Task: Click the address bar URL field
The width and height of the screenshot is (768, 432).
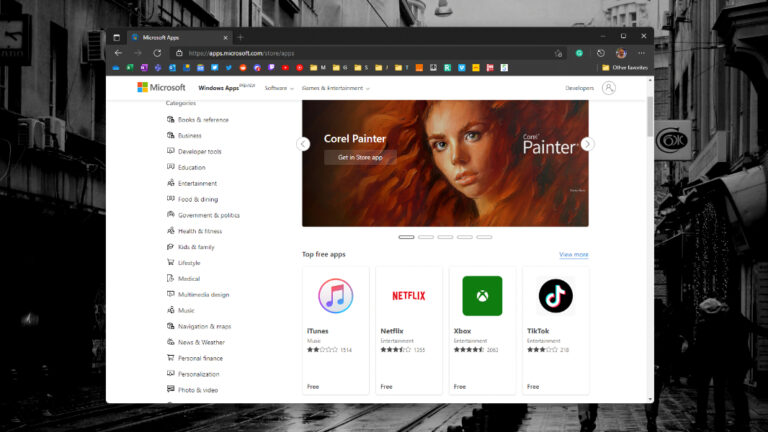Action: pos(367,53)
